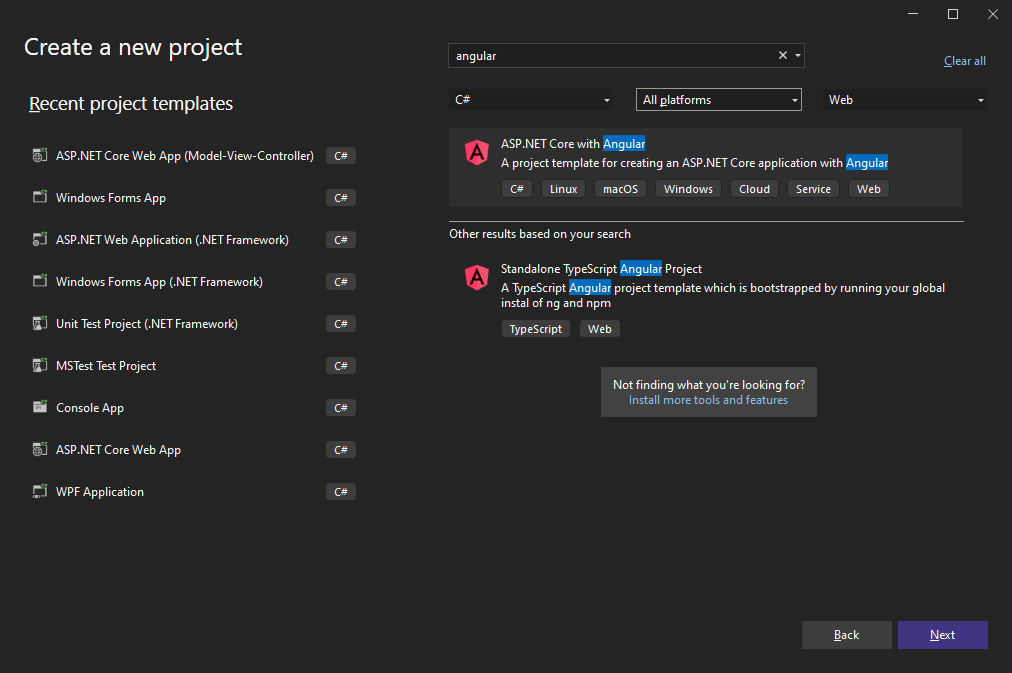Image resolution: width=1012 pixels, height=673 pixels.
Task: Click the Windows Forms App template icon
Action: [40, 197]
